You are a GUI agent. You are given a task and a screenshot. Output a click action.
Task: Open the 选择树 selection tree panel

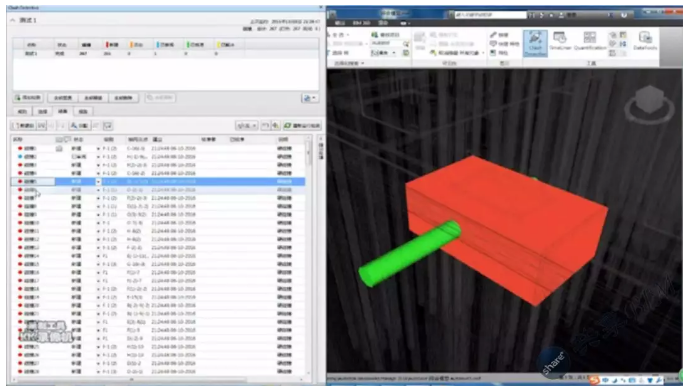click(x=341, y=53)
